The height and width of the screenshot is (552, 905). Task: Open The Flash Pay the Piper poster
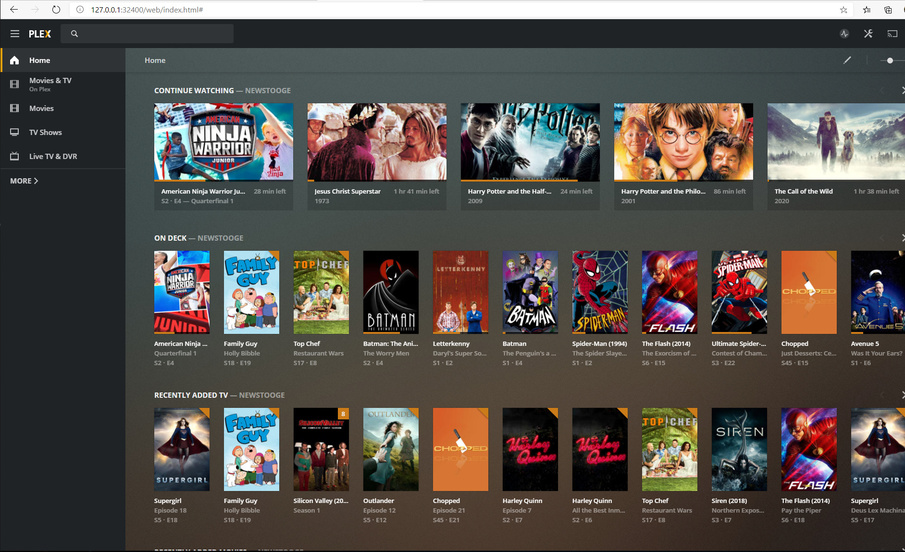click(x=809, y=449)
